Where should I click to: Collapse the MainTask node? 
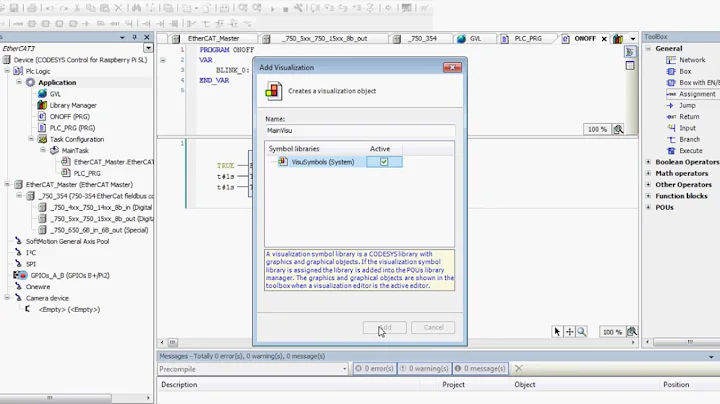[x=43, y=150]
